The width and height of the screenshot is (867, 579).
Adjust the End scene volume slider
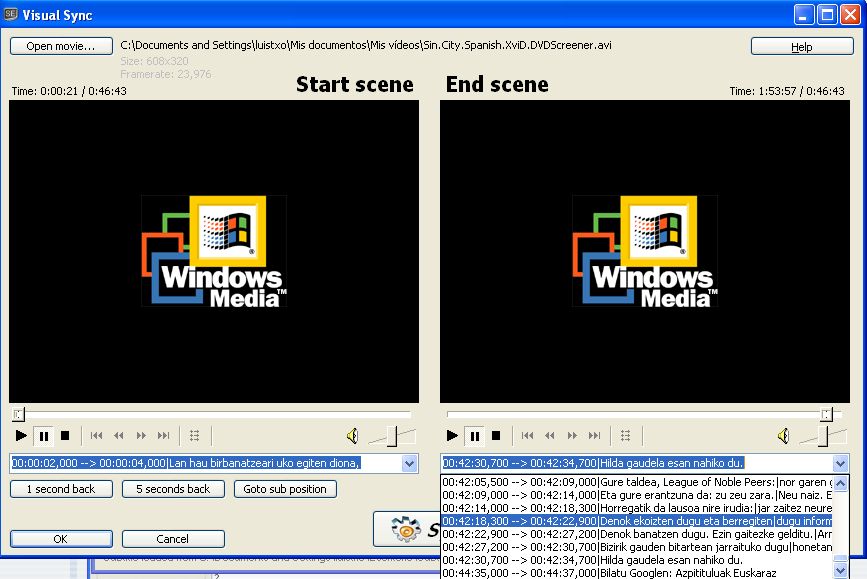pos(823,436)
